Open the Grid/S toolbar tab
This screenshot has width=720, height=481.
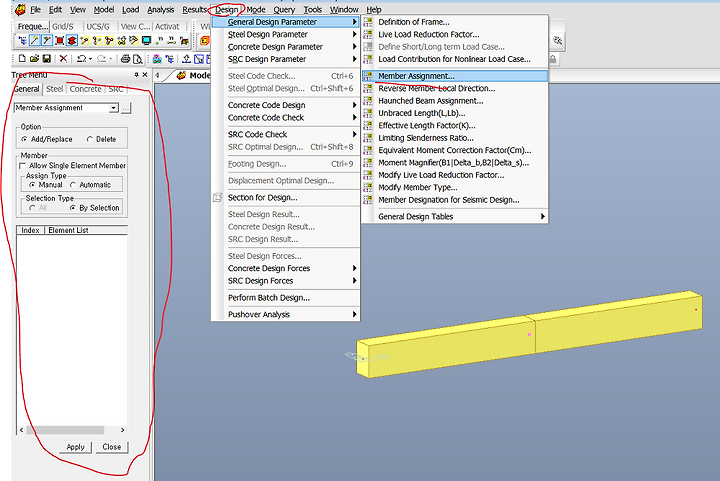pos(63,27)
